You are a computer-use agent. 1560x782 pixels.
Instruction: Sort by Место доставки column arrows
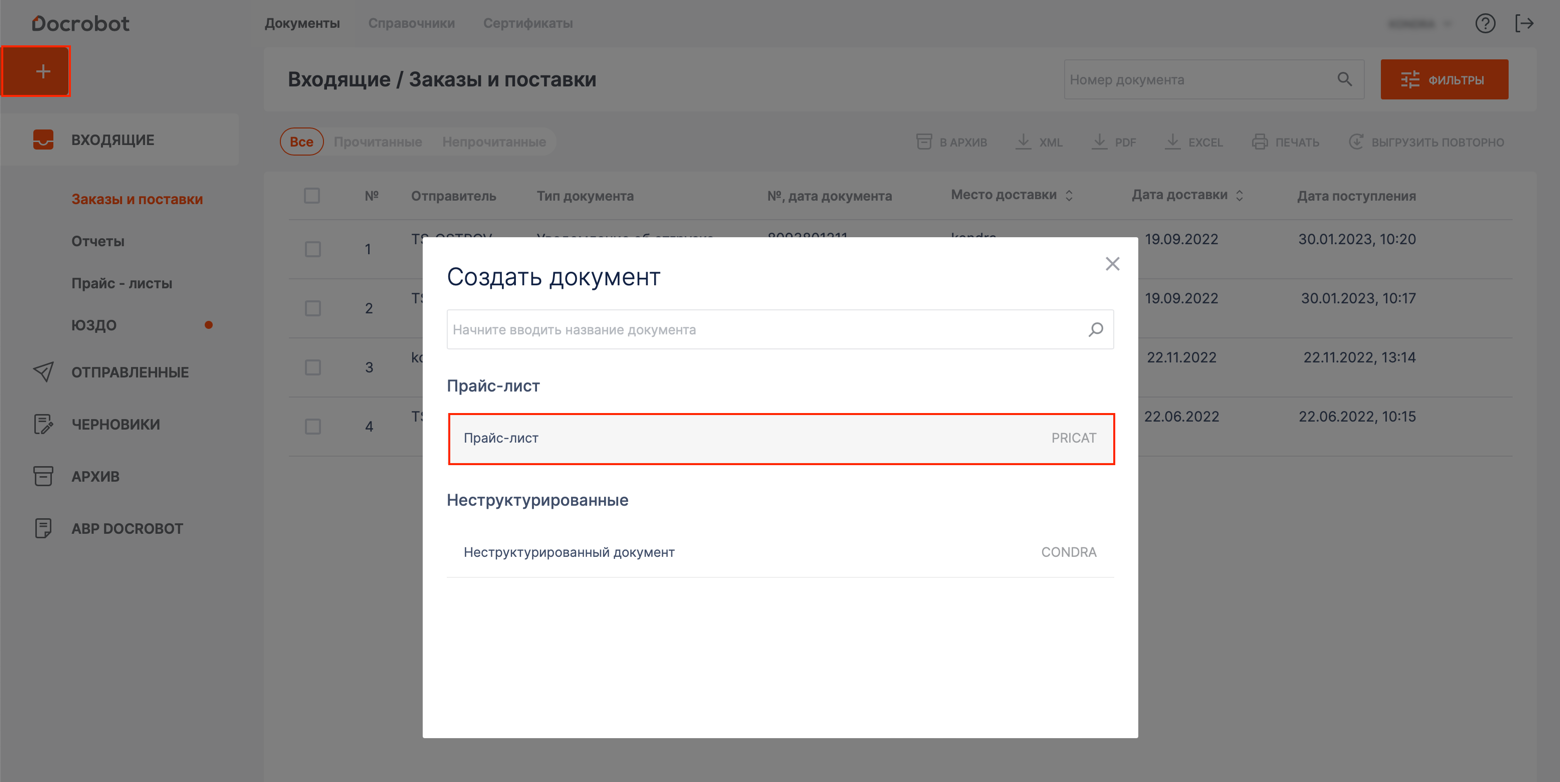[x=1069, y=196]
